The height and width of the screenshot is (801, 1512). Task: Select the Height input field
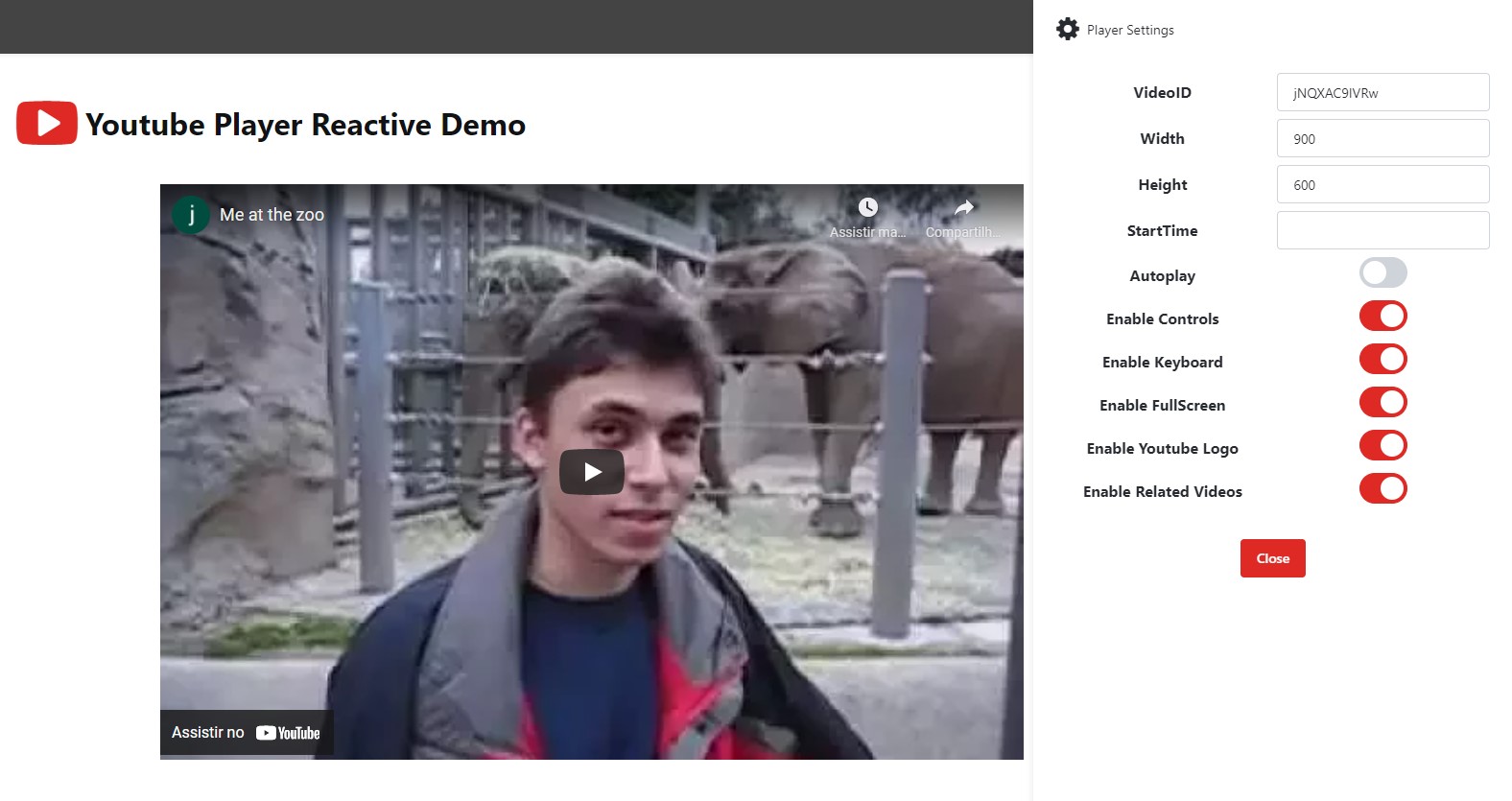[x=1382, y=184]
